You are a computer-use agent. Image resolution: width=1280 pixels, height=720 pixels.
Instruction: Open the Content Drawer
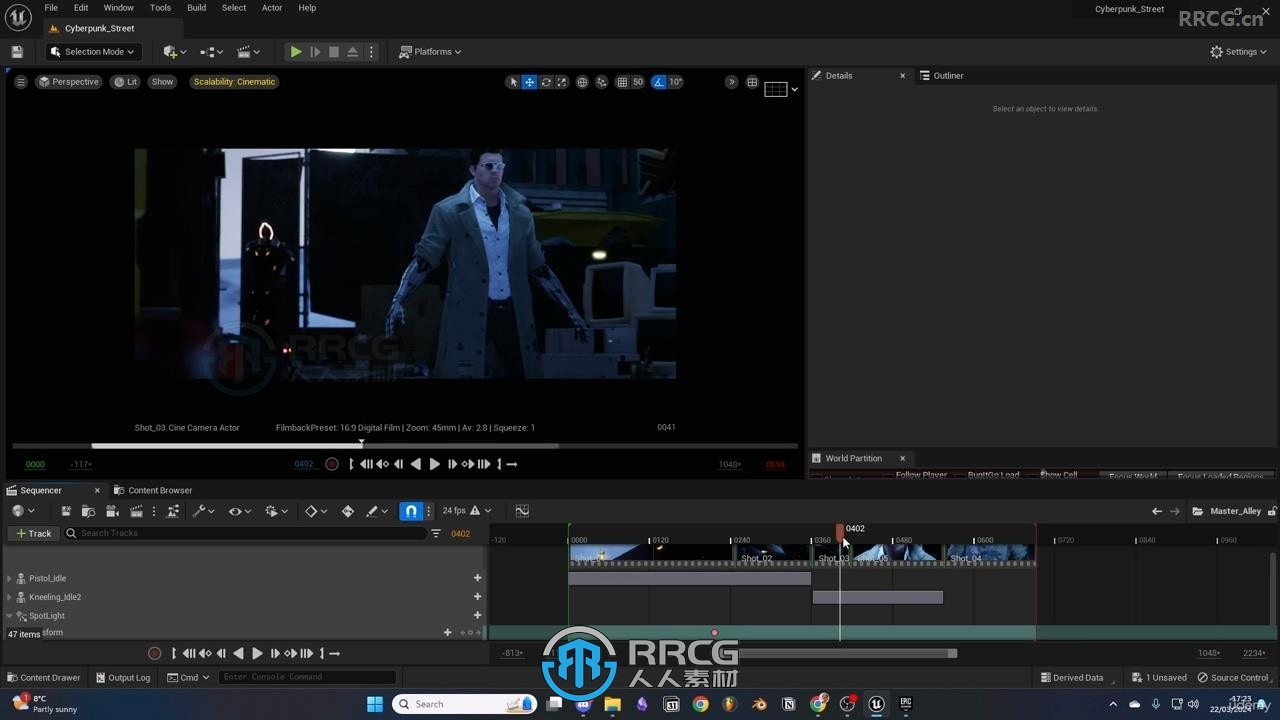43,677
